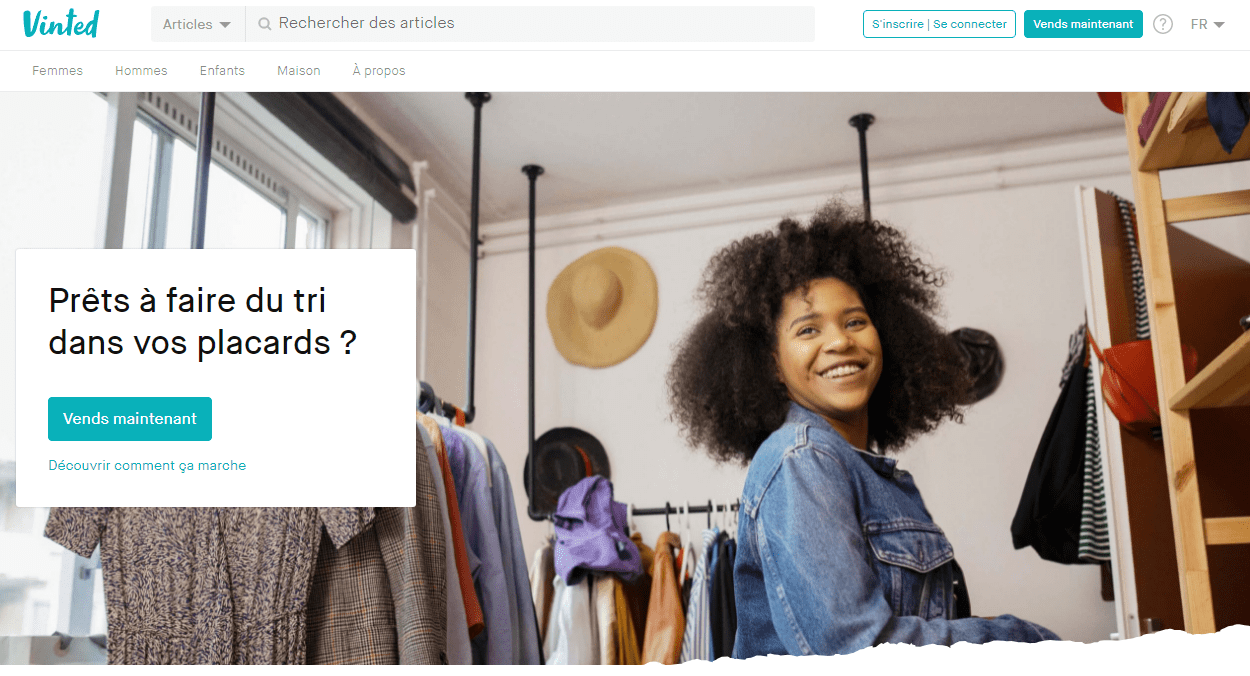
Task: Open the Hommes menu
Action: (141, 71)
